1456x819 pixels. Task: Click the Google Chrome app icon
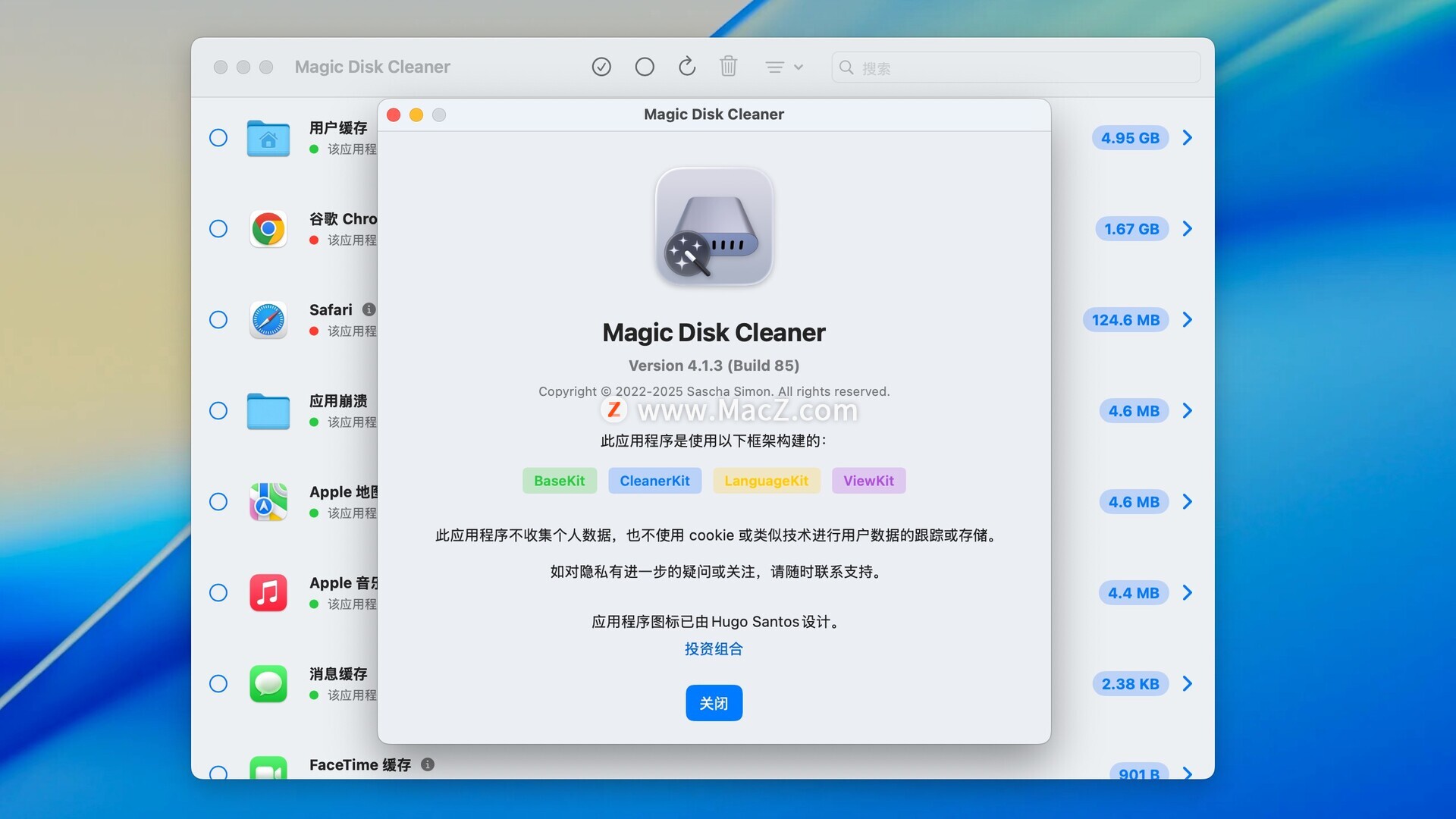click(x=268, y=229)
